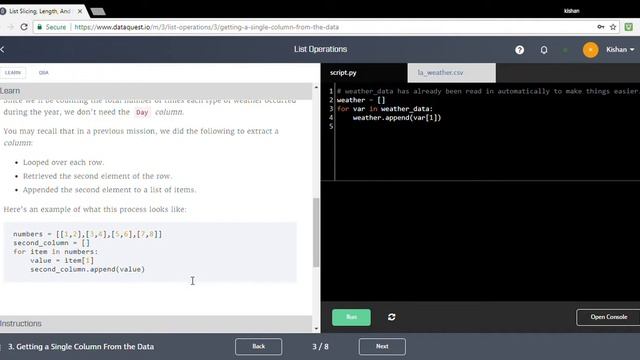Click the comment on editor line 1
The width and height of the screenshot is (640, 360).
coord(488,91)
